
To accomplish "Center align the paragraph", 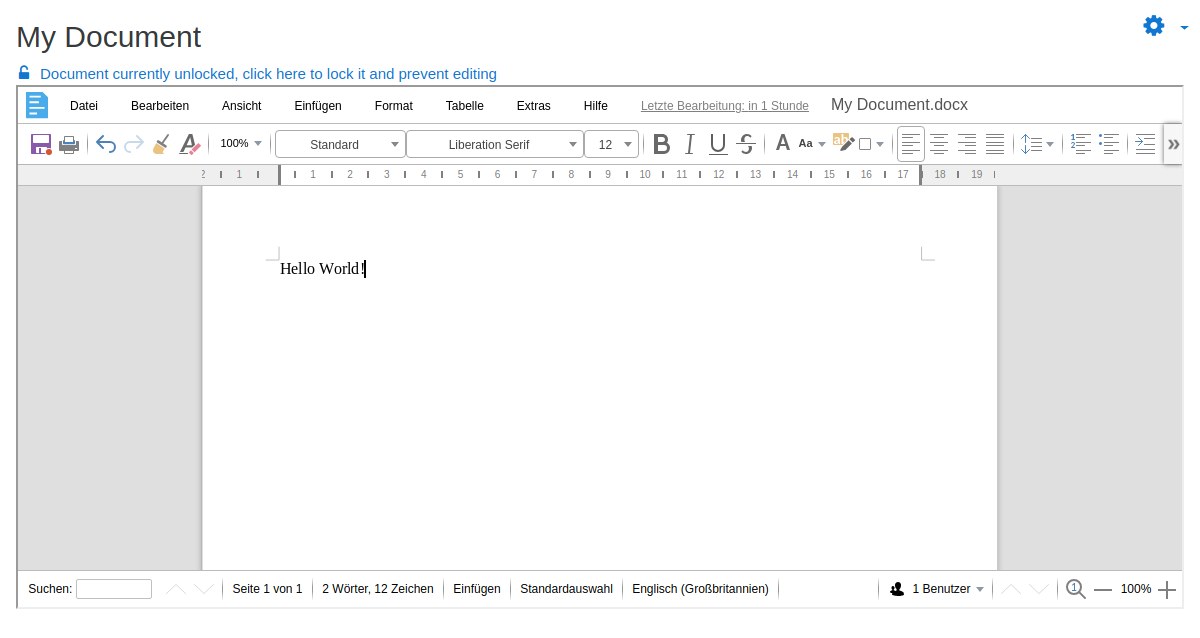I will pos(939,144).
